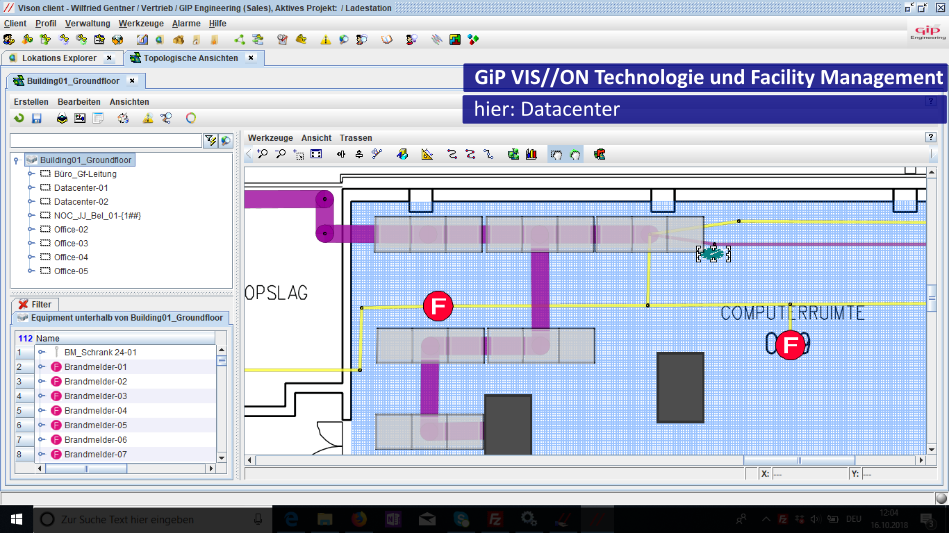The height and width of the screenshot is (533, 949).
Task: Click the map horizontal scrollbar thumb
Action: [800, 460]
